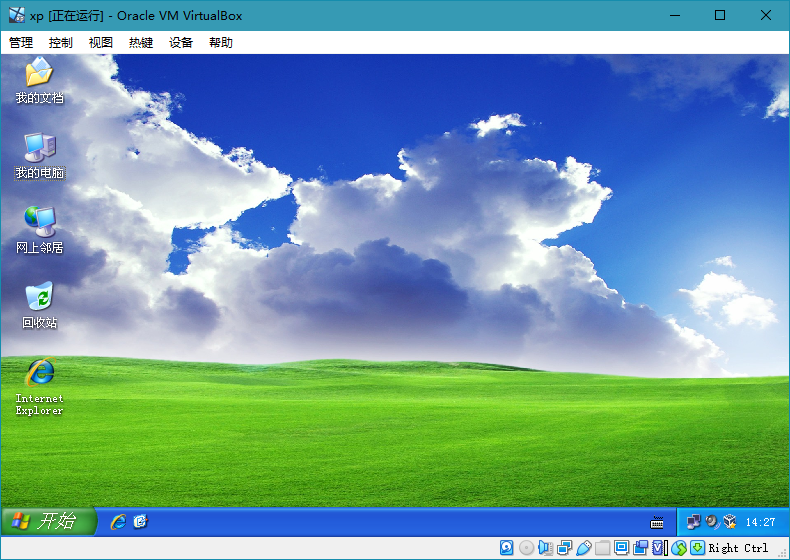Click the XP tray volume speaker icon
The image size is (790, 560).
pyautogui.click(x=712, y=521)
